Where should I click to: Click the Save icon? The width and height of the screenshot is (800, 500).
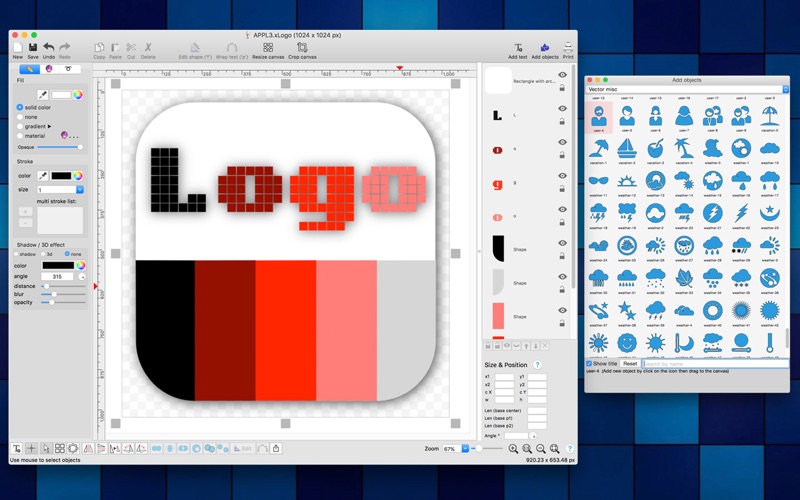(33, 48)
